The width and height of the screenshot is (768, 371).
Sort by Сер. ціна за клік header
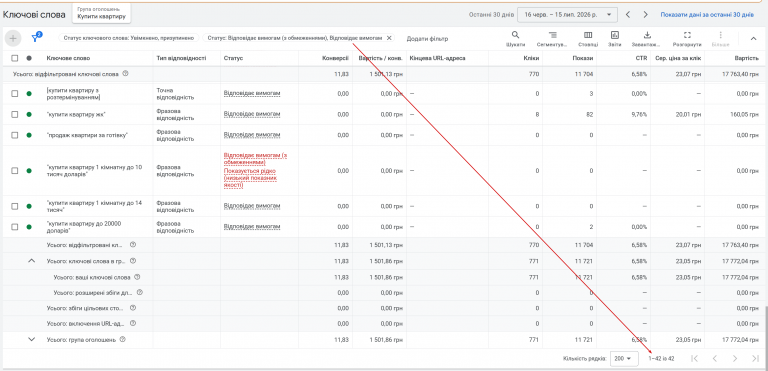point(678,58)
